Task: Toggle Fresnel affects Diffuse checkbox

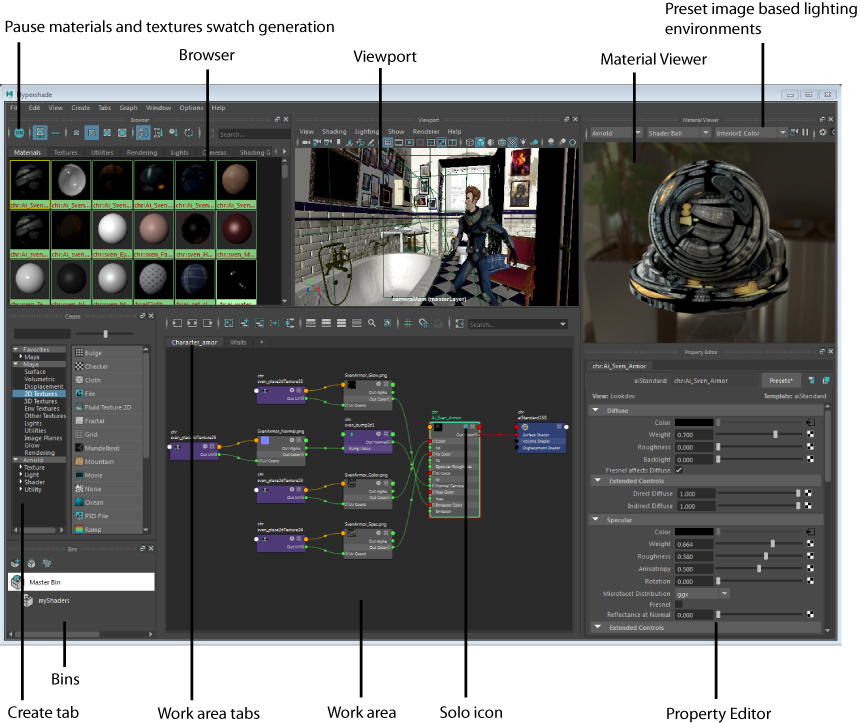Action: pos(679,470)
